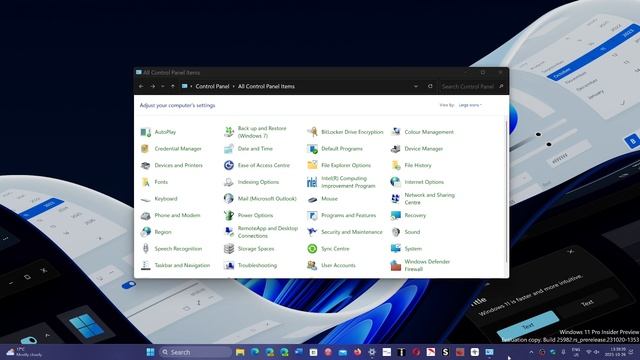The image size is (640, 360).
Task: Open Ease of Access Centre icon
Action: (229, 165)
